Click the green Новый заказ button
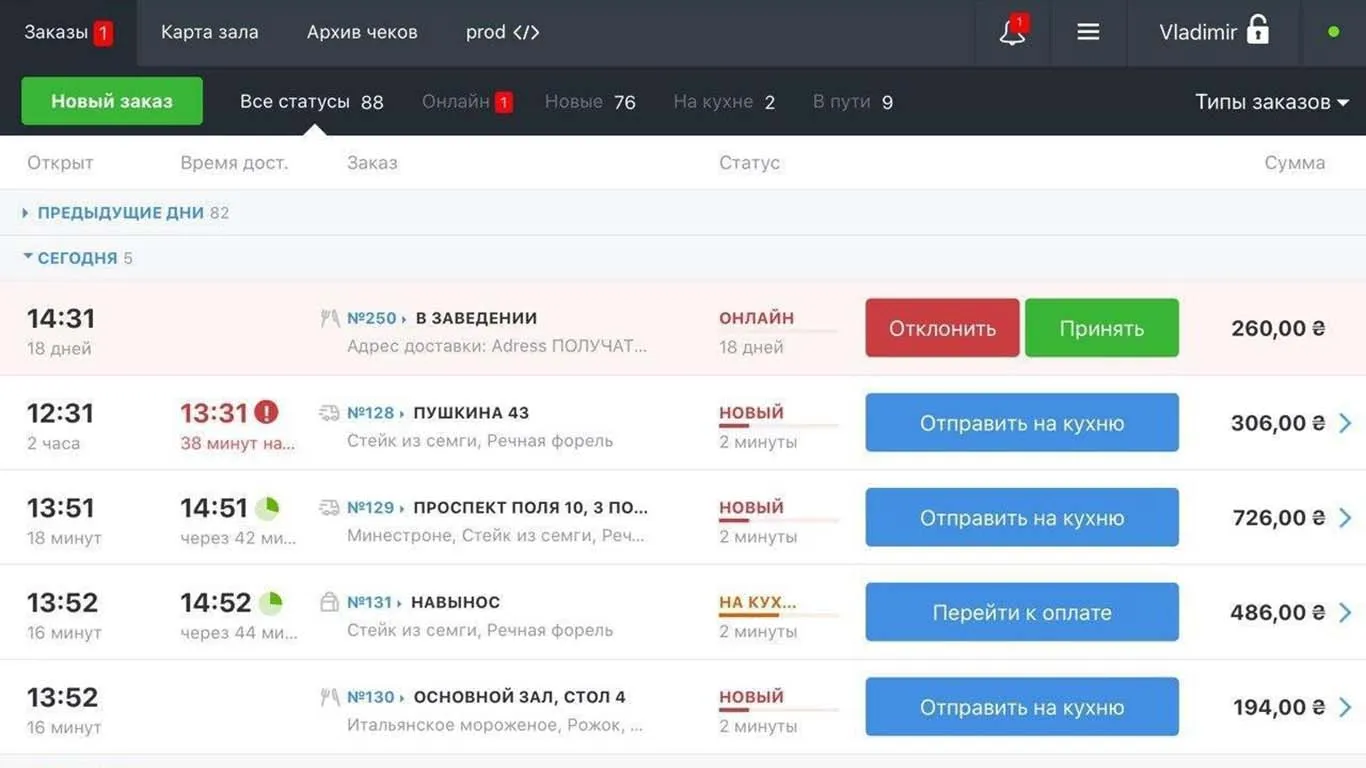This screenshot has width=1366, height=768. (112, 101)
